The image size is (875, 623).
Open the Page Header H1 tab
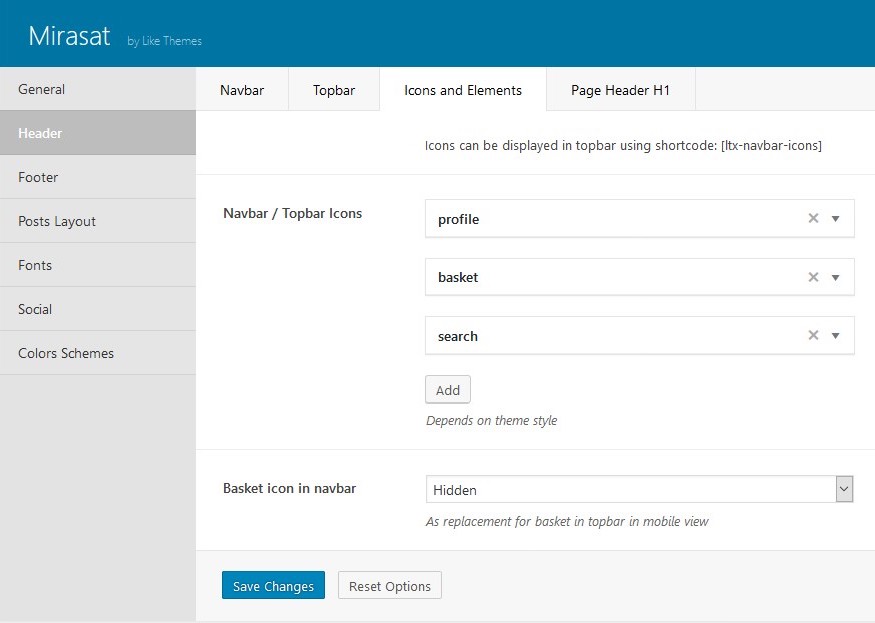click(621, 90)
